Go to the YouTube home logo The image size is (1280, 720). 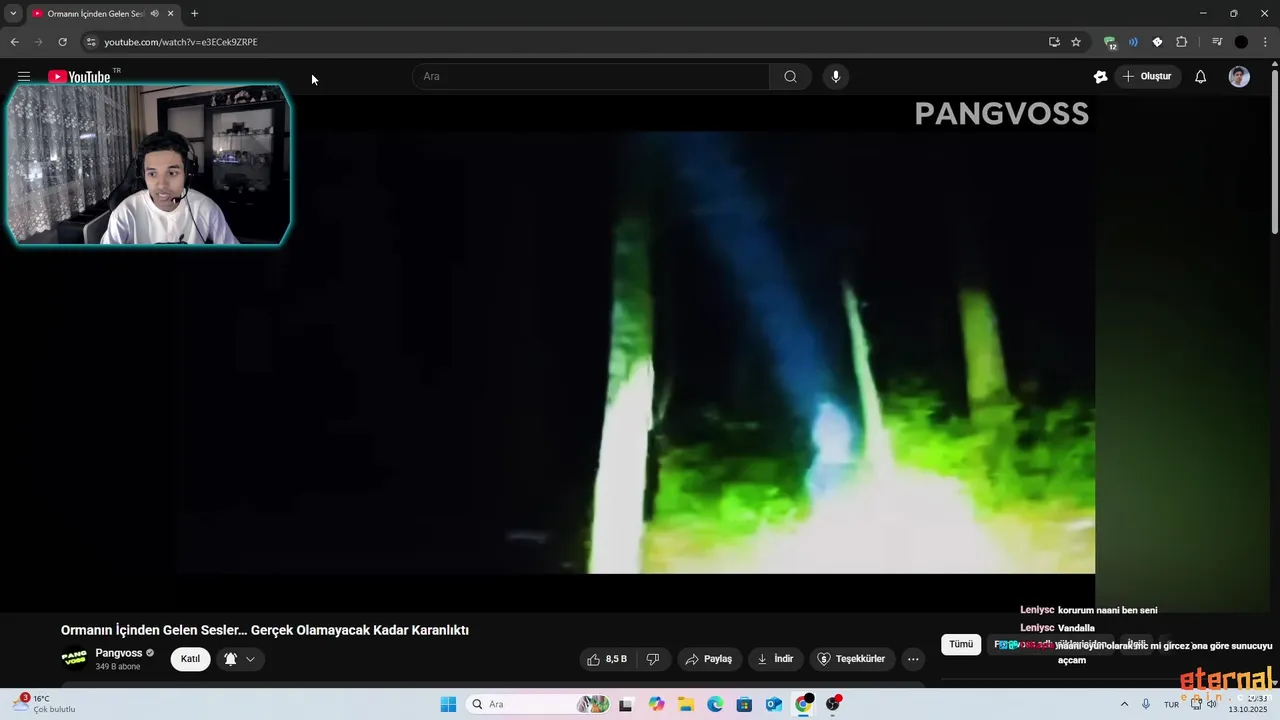(79, 77)
